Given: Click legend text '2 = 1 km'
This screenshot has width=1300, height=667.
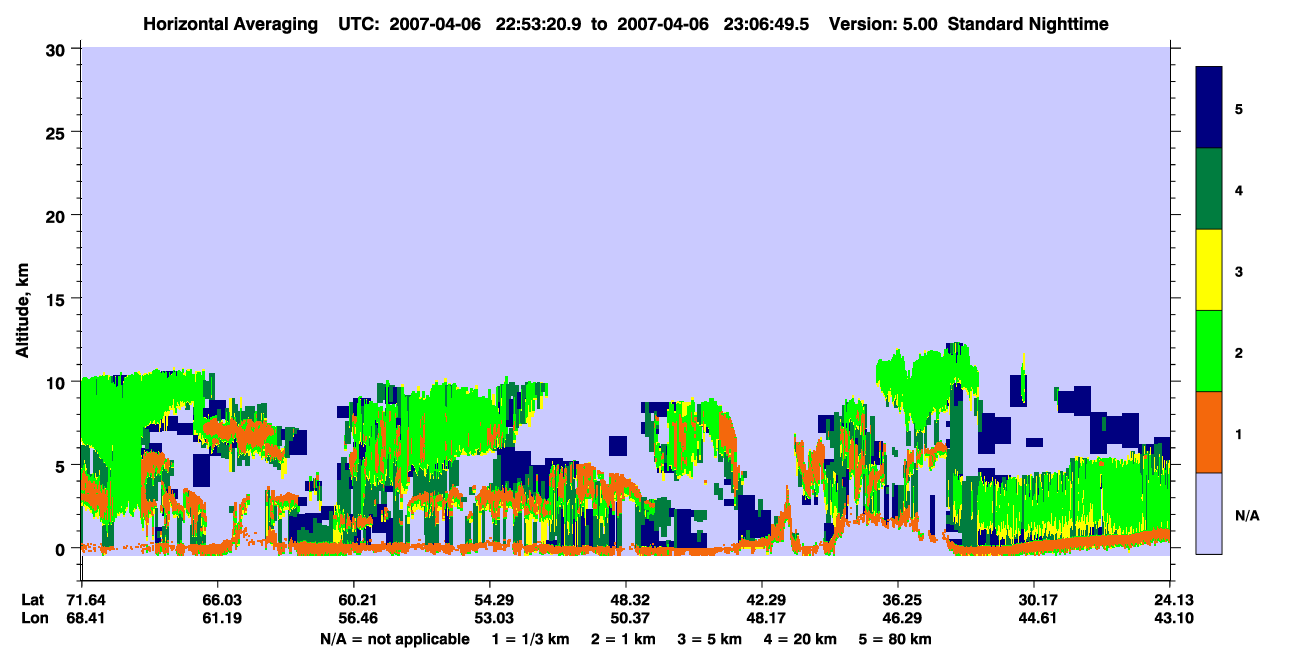Looking at the screenshot, I should tap(623, 639).
